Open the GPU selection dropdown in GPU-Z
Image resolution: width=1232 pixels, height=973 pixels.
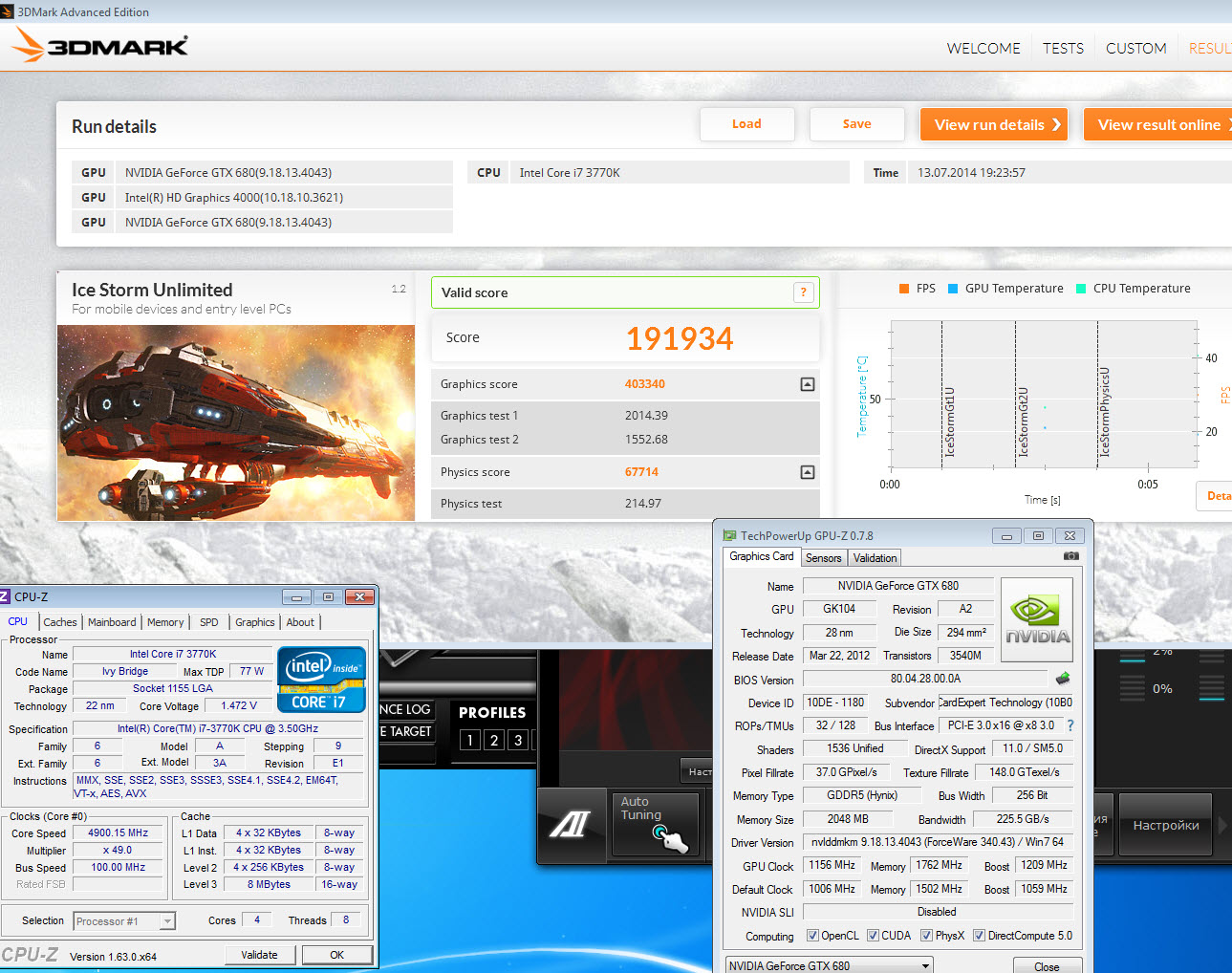829,965
